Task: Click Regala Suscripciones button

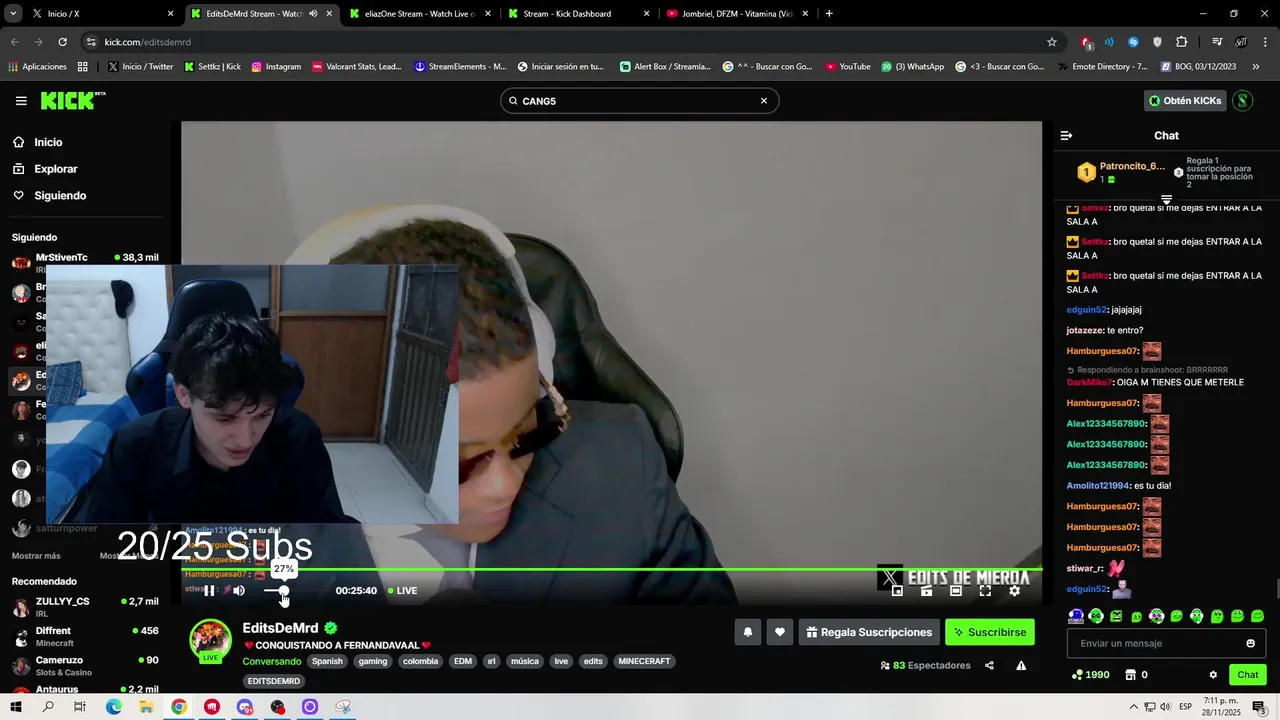Action: pos(869,632)
